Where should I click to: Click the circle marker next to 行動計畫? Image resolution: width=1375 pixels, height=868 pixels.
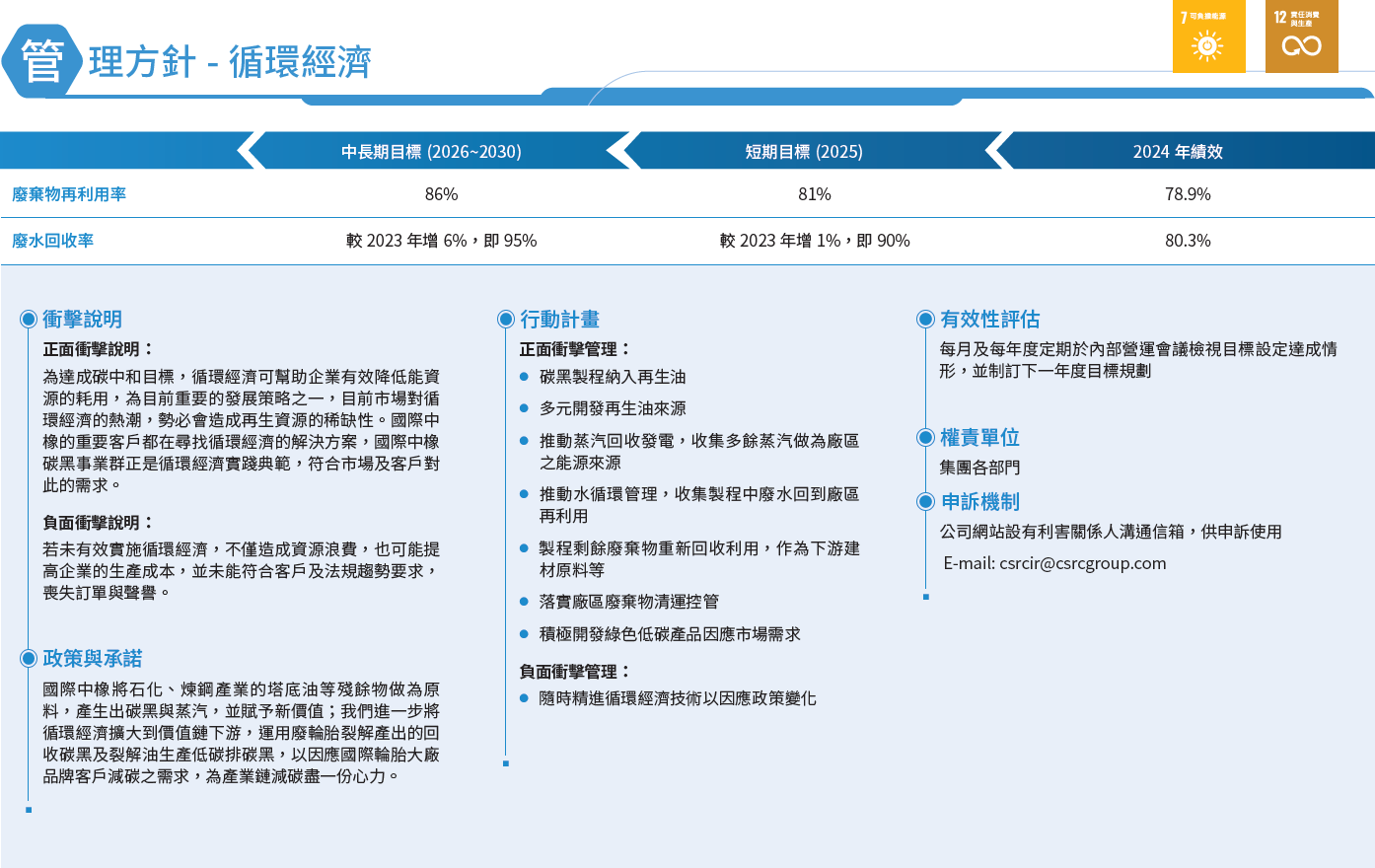pyautogui.click(x=506, y=320)
